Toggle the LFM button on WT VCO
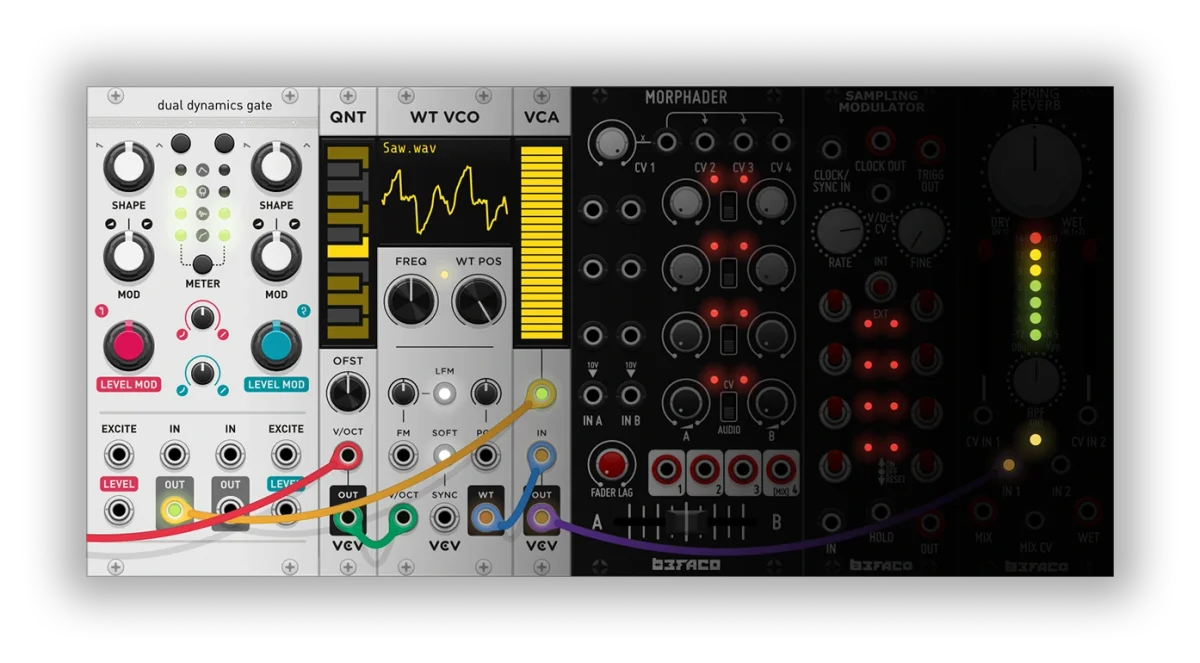The width and height of the screenshot is (1200, 663). pos(445,393)
